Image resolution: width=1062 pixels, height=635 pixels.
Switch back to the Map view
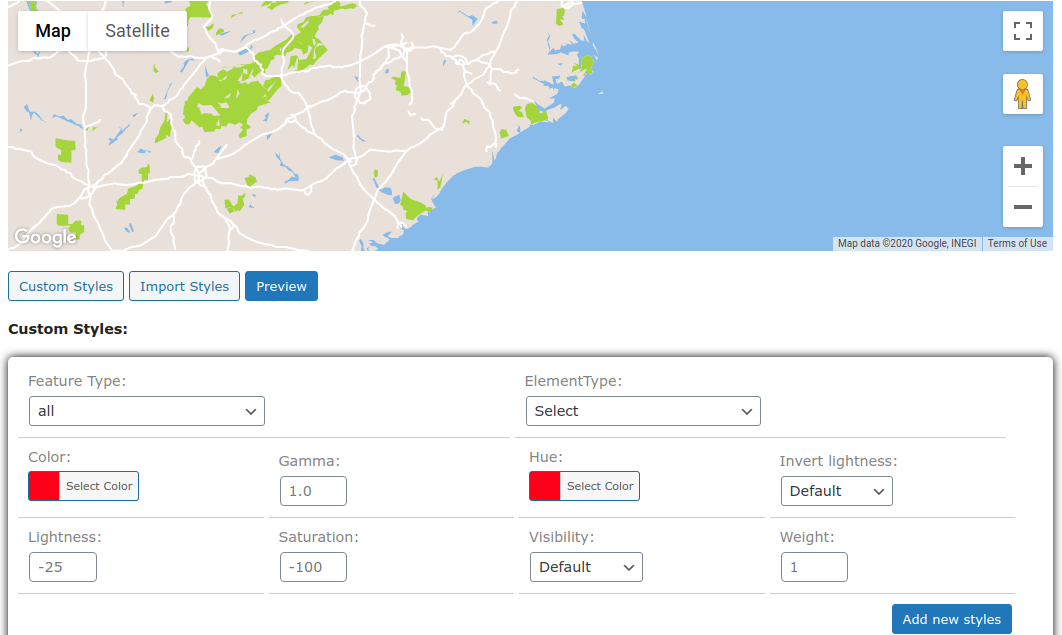tap(52, 30)
